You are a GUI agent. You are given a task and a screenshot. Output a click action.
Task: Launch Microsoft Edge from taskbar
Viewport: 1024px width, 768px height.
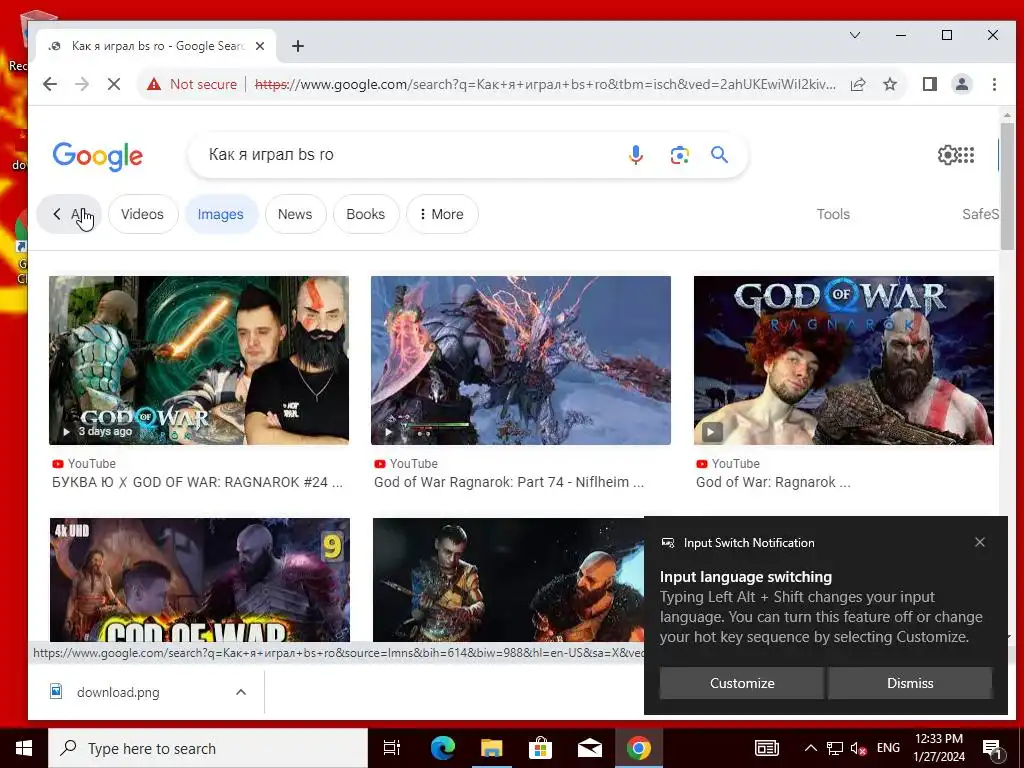(x=442, y=748)
